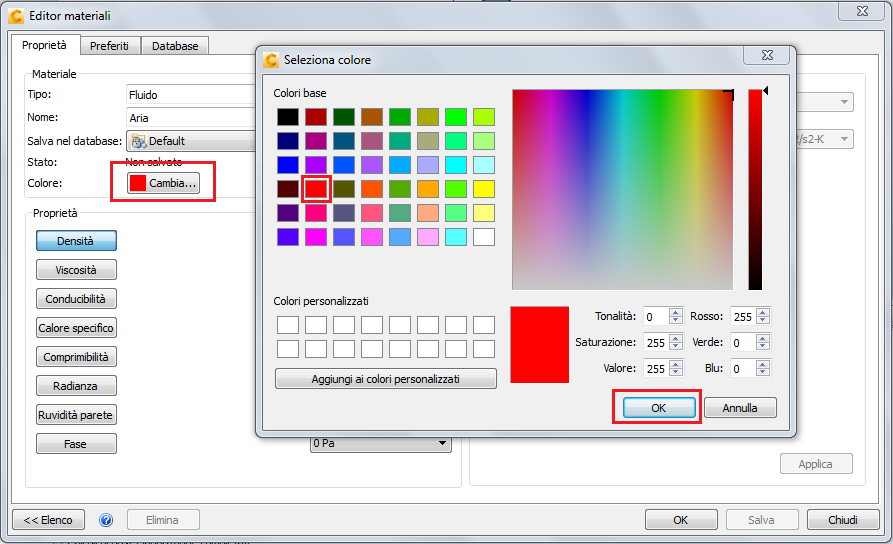
Task: Click Aggiungi ai colori personalizzati
Action: click(386, 379)
